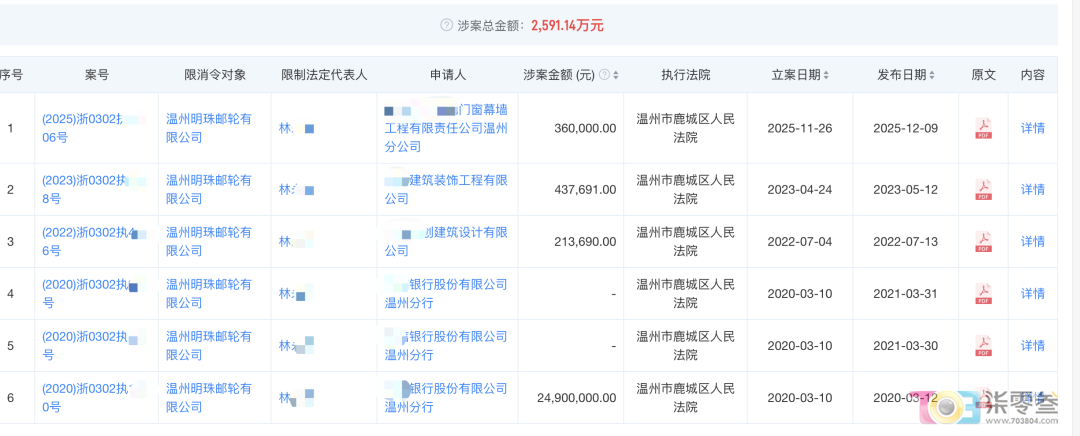Select amount cell 360,000.00
This screenshot has height=436, width=1080.
click(x=585, y=128)
